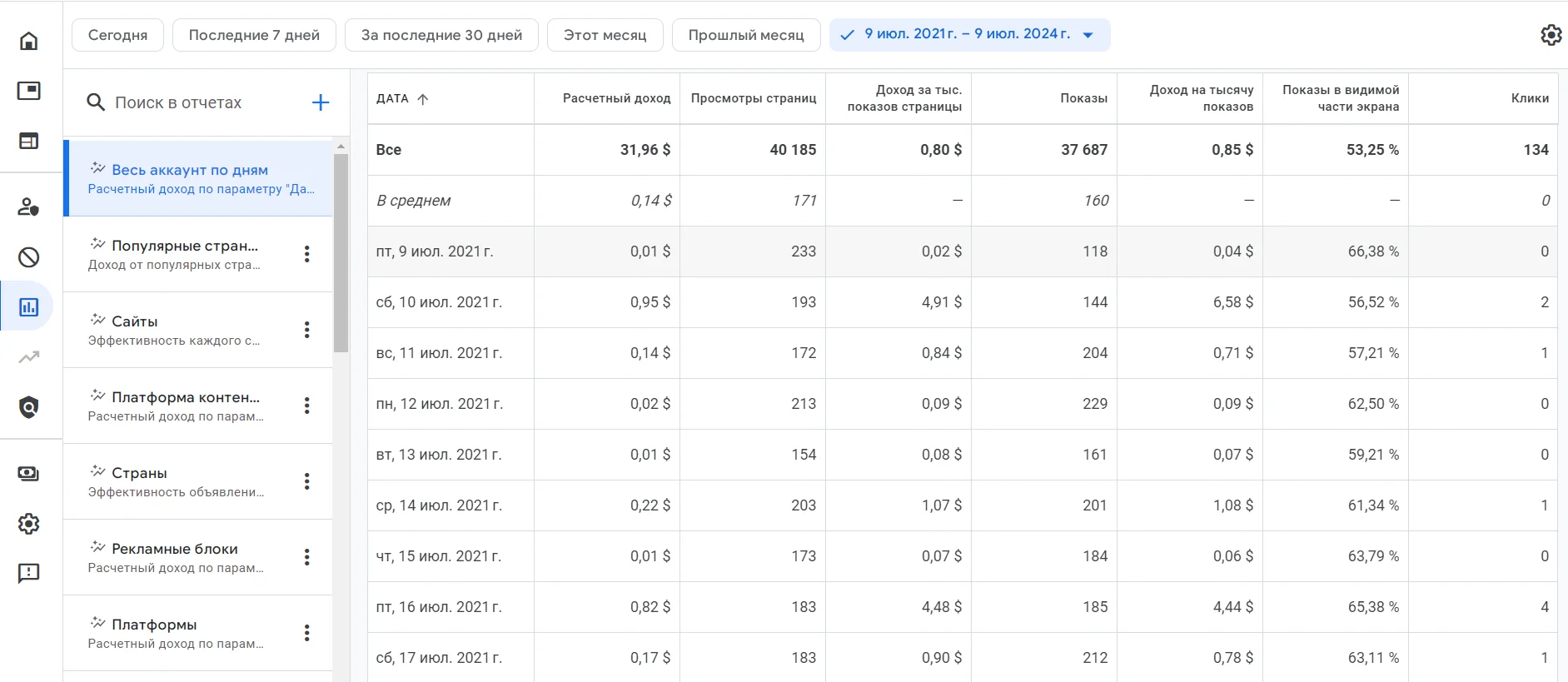The width and height of the screenshot is (1568, 682).
Task: Open the Account settings gear in sidebar
Action: click(x=29, y=523)
